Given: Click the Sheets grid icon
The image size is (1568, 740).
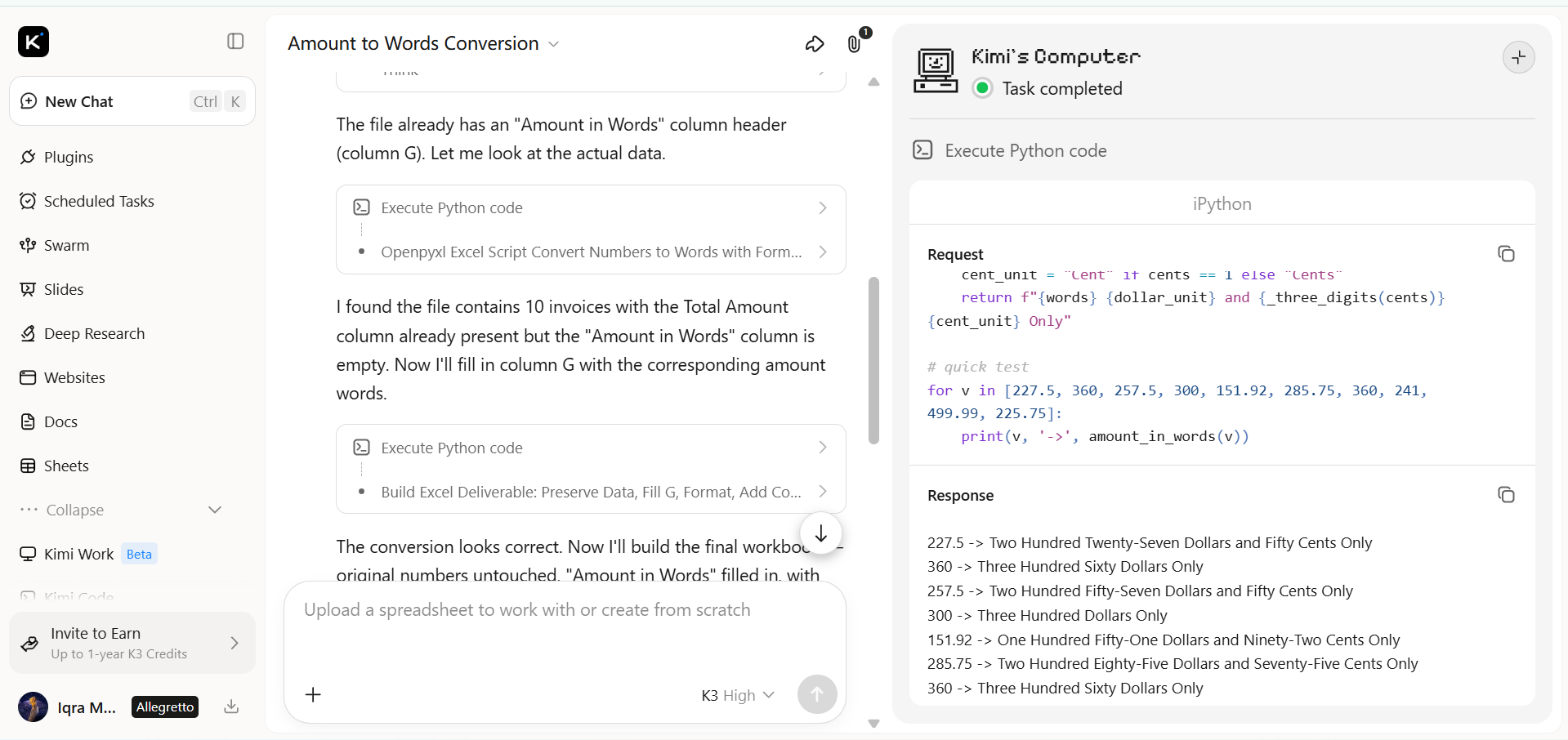Looking at the screenshot, I should click(x=28, y=466).
